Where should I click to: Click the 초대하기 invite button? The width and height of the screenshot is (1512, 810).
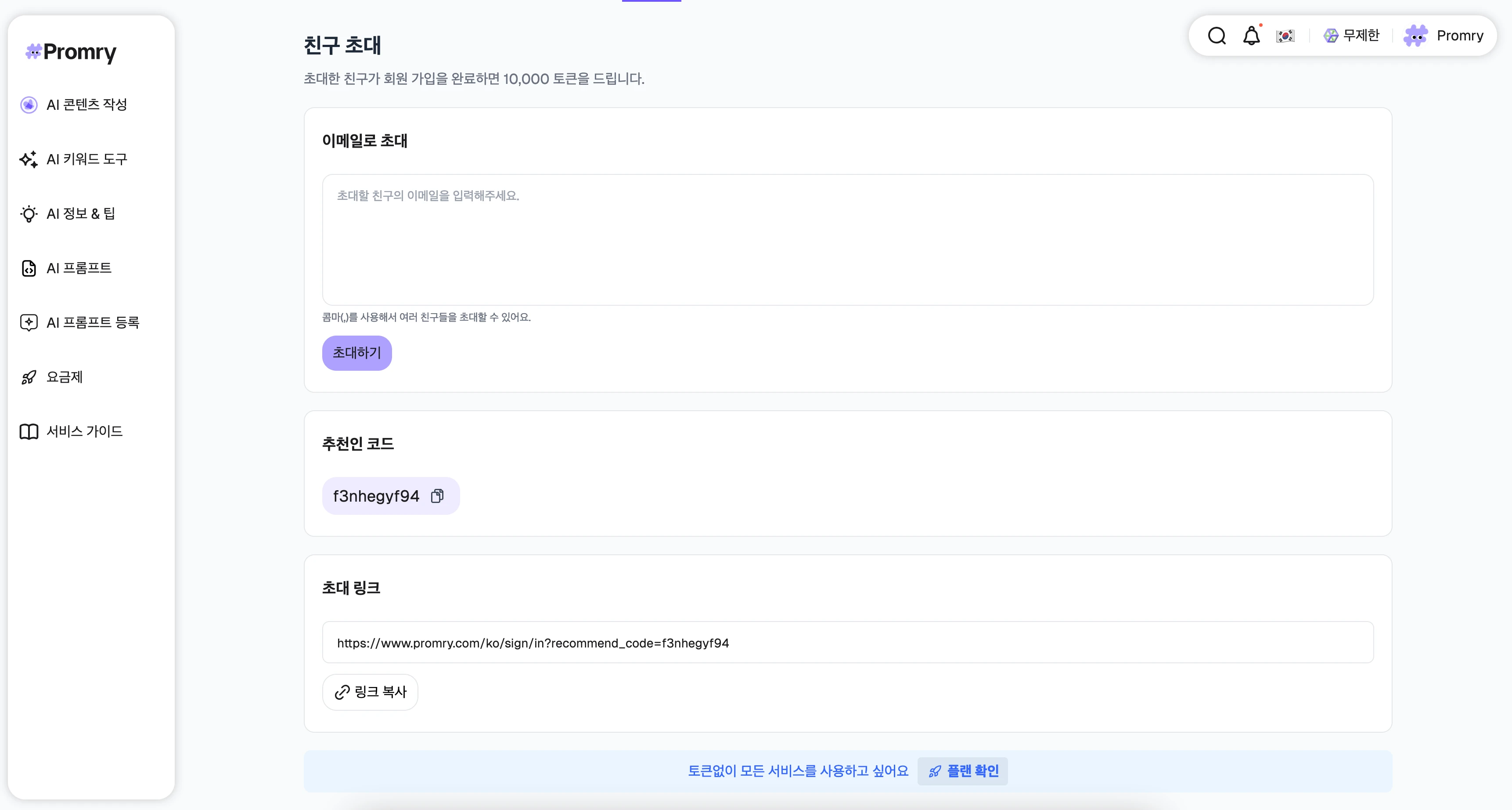pos(357,353)
